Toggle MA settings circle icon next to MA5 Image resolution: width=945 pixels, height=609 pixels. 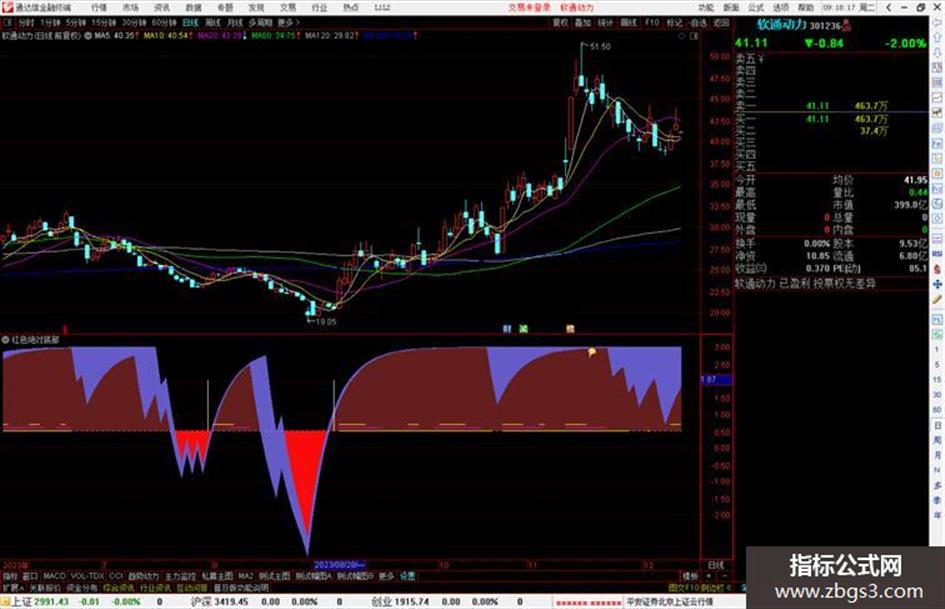coord(88,36)
